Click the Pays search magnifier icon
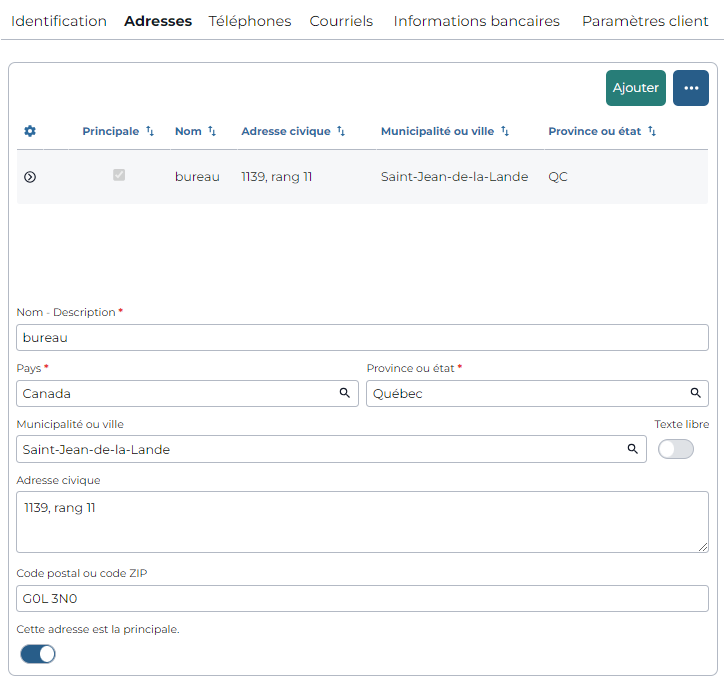This screenshot has width=724, height=696. [344, 393]
